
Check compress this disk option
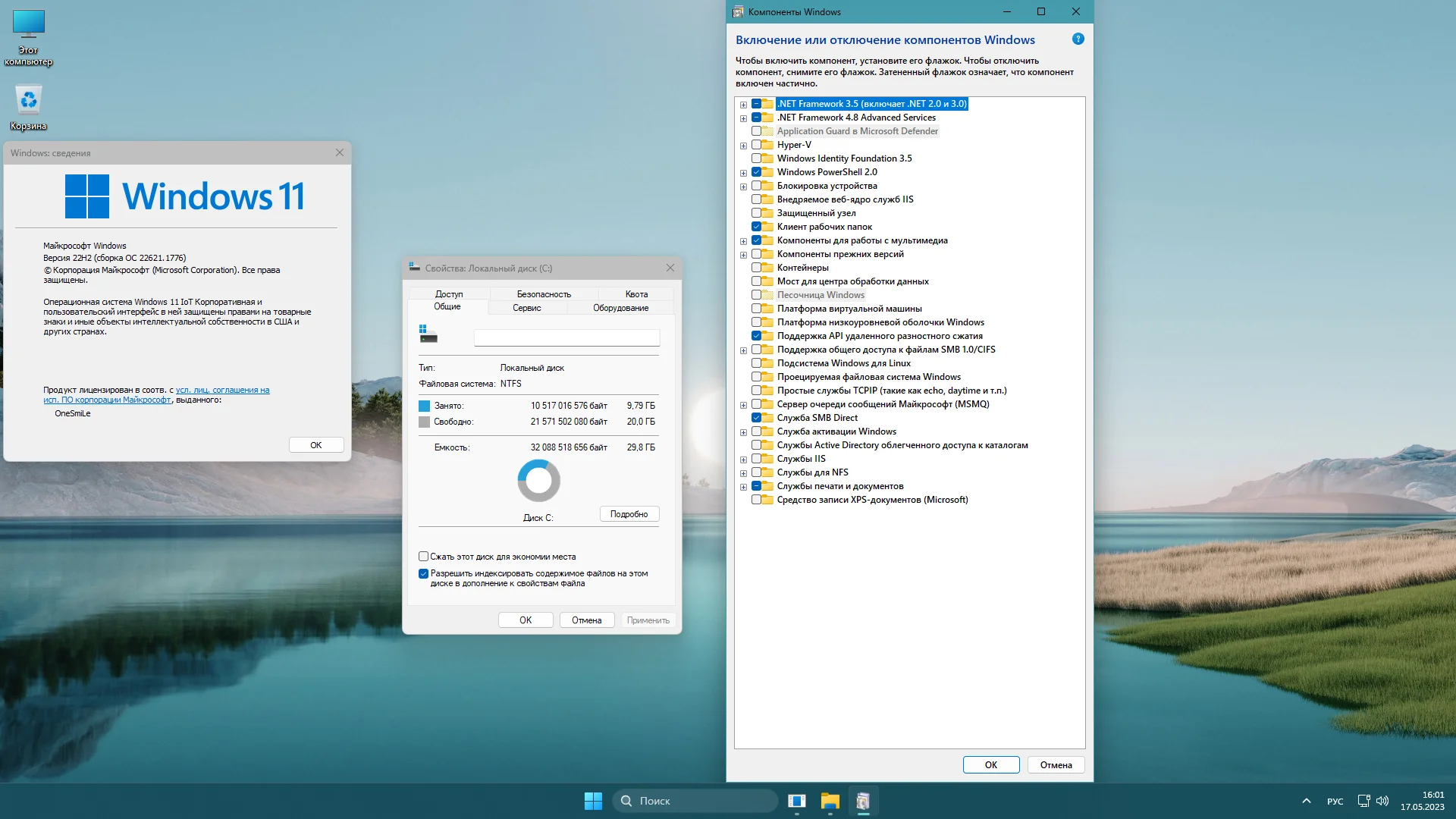(x=424, y=557)
